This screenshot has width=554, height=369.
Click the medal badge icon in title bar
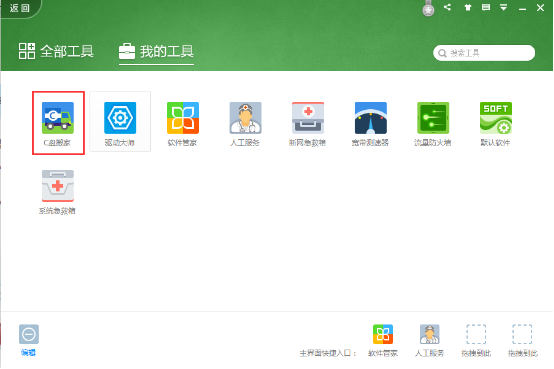pos(428,8)
